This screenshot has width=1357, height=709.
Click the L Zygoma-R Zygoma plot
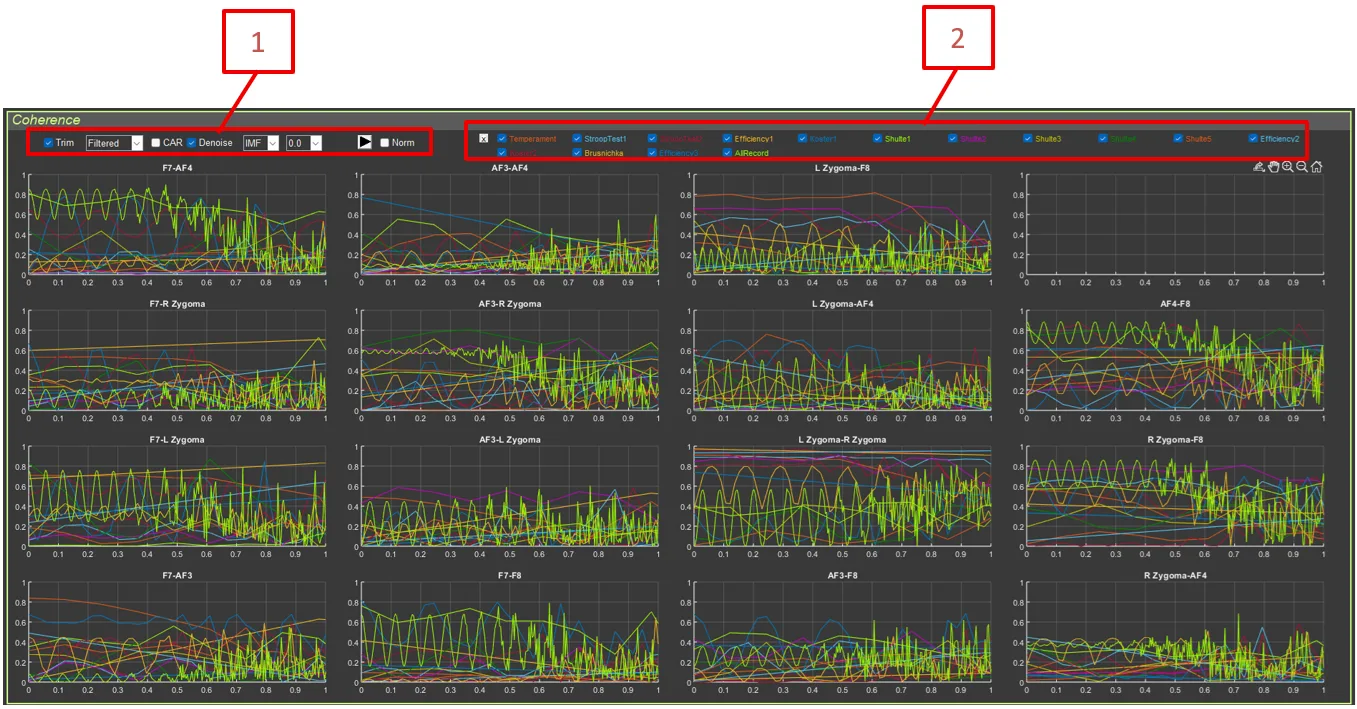[x=841, y=497]
